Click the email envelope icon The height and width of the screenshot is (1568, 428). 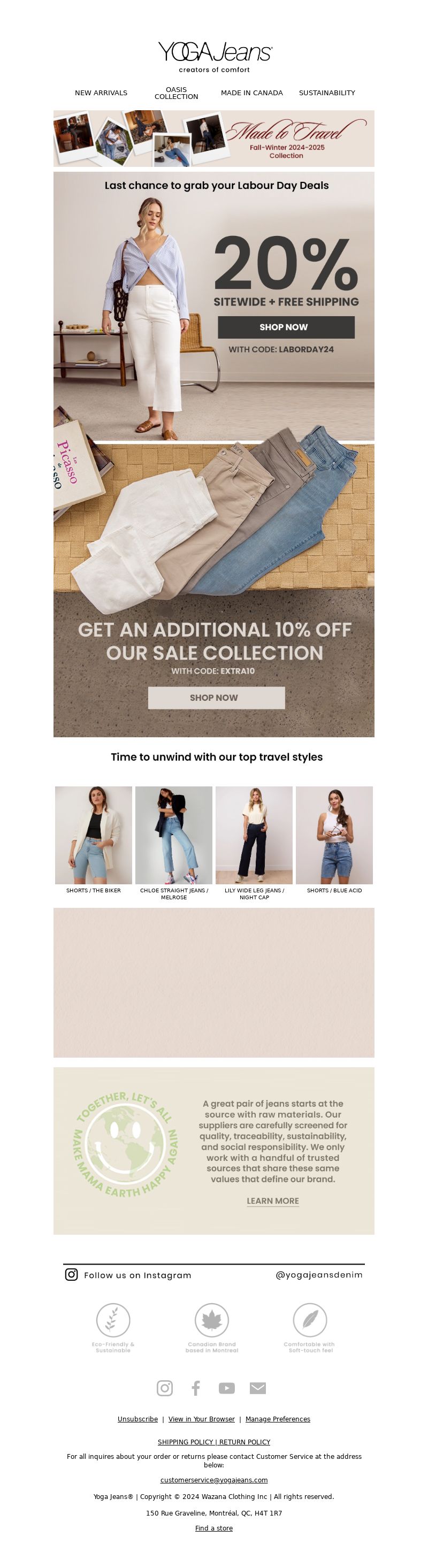[x=257, y=1388]
